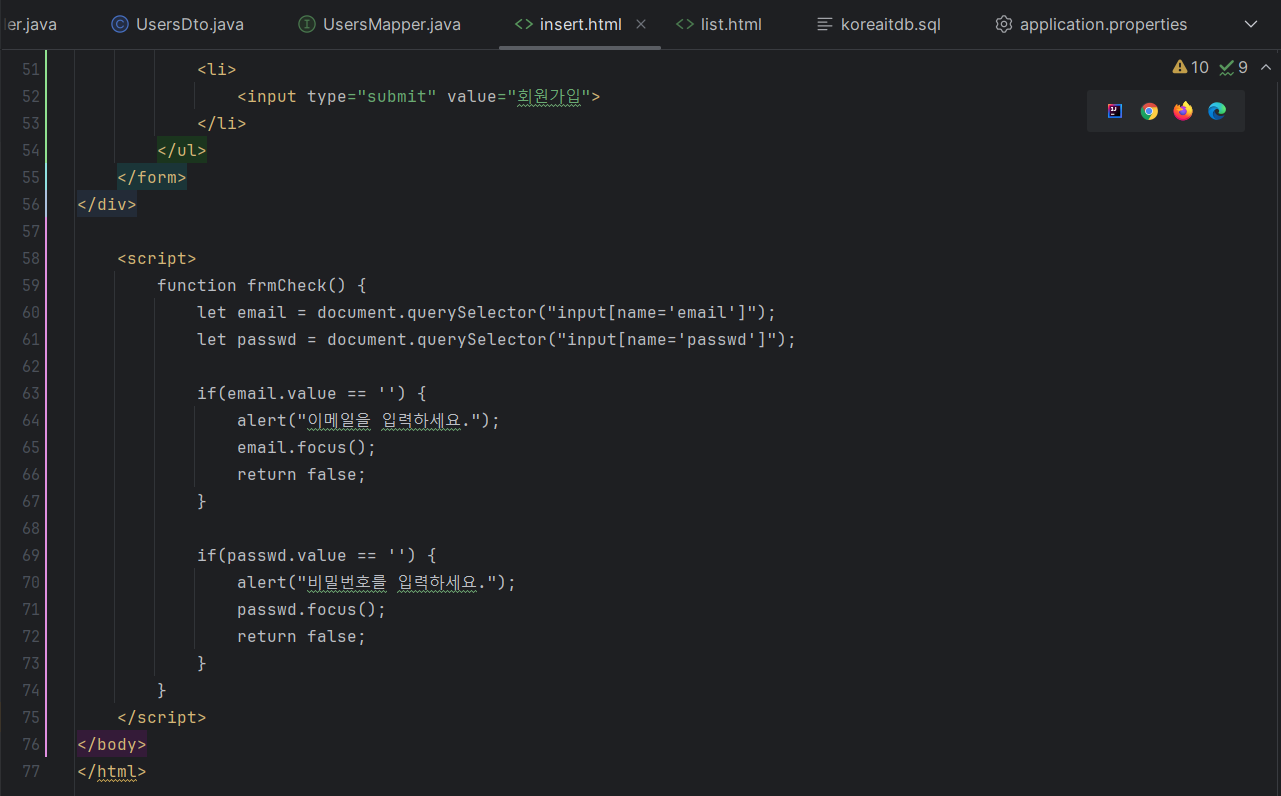Click the insert.html file type icon

pos(523,24)
